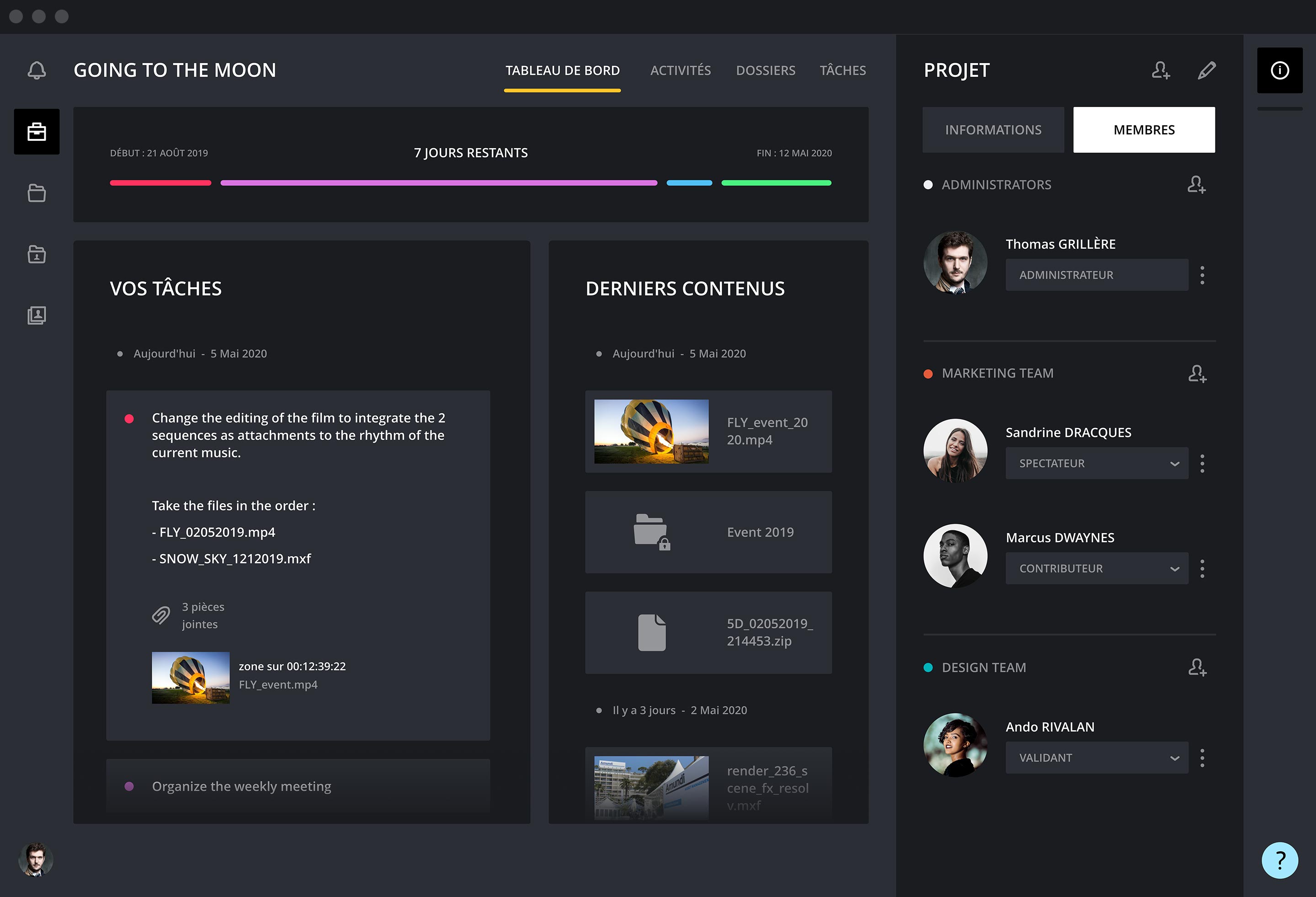
Task: Open the FLY_event_2020.mp4 content card
Action: coord(709,432)
